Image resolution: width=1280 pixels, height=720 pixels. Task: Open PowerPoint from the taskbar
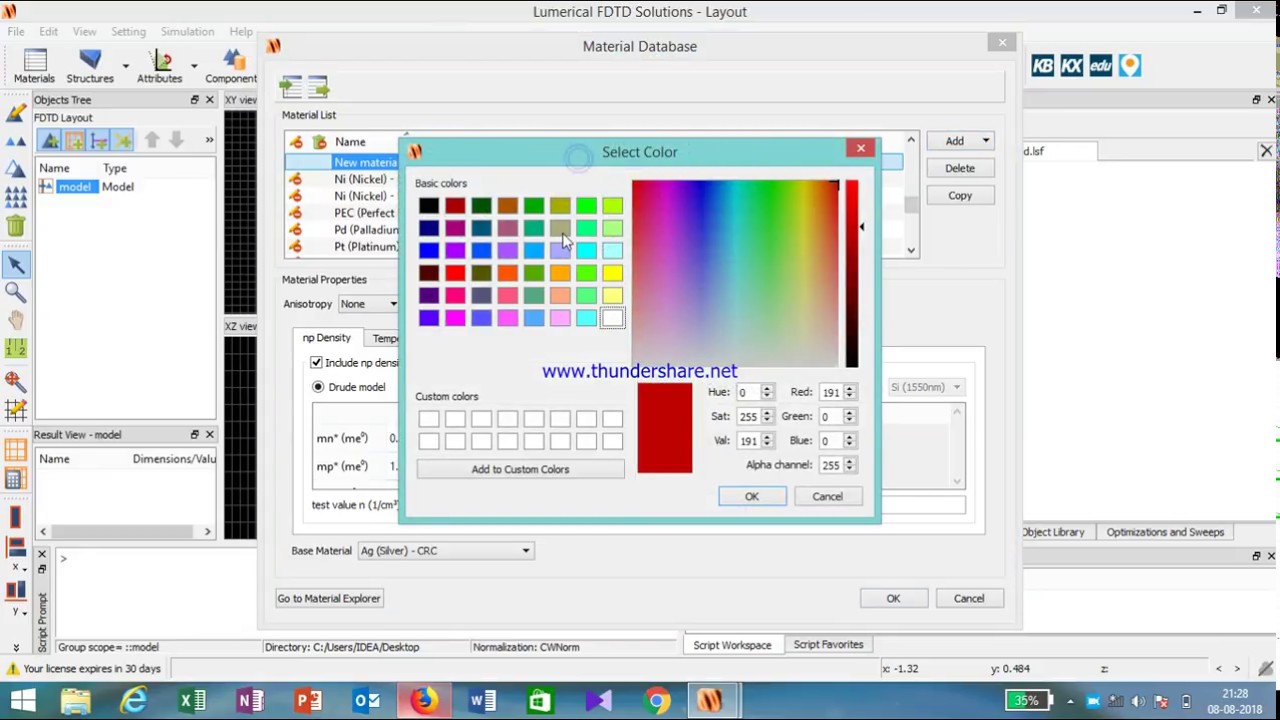(x=308, y=701)
